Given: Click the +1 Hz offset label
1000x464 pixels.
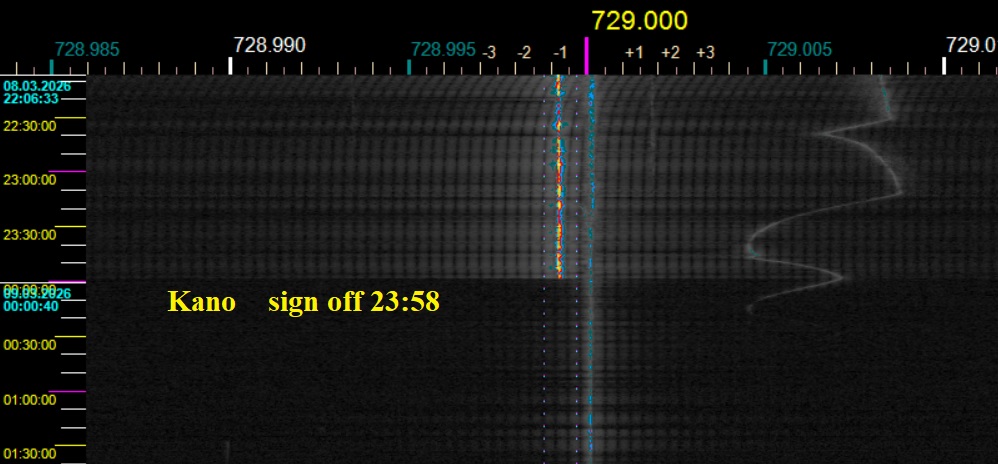Looking at the screenshot, I should click(x=634, y=52).
